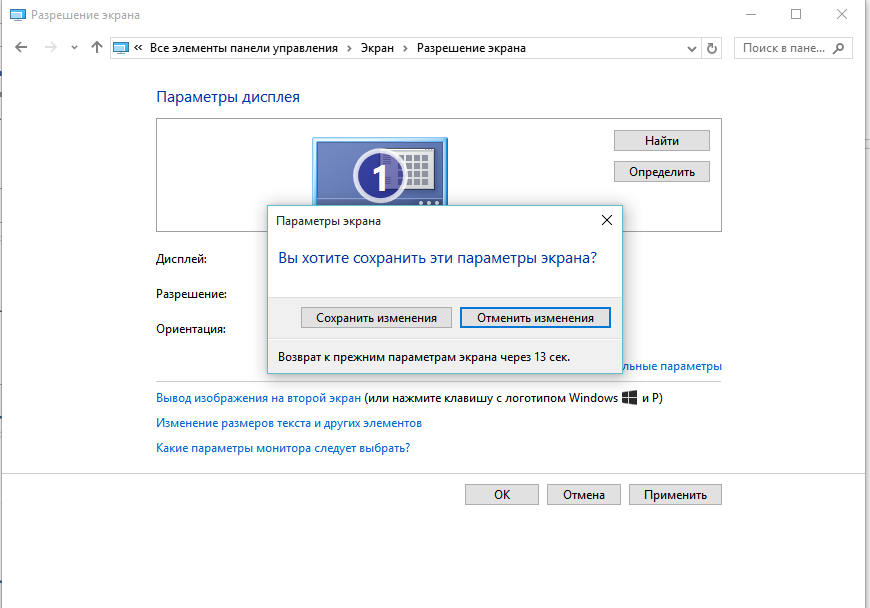
Task: Click the advanced settings link ending 'льные параметры'
Action: coord(672,366)
